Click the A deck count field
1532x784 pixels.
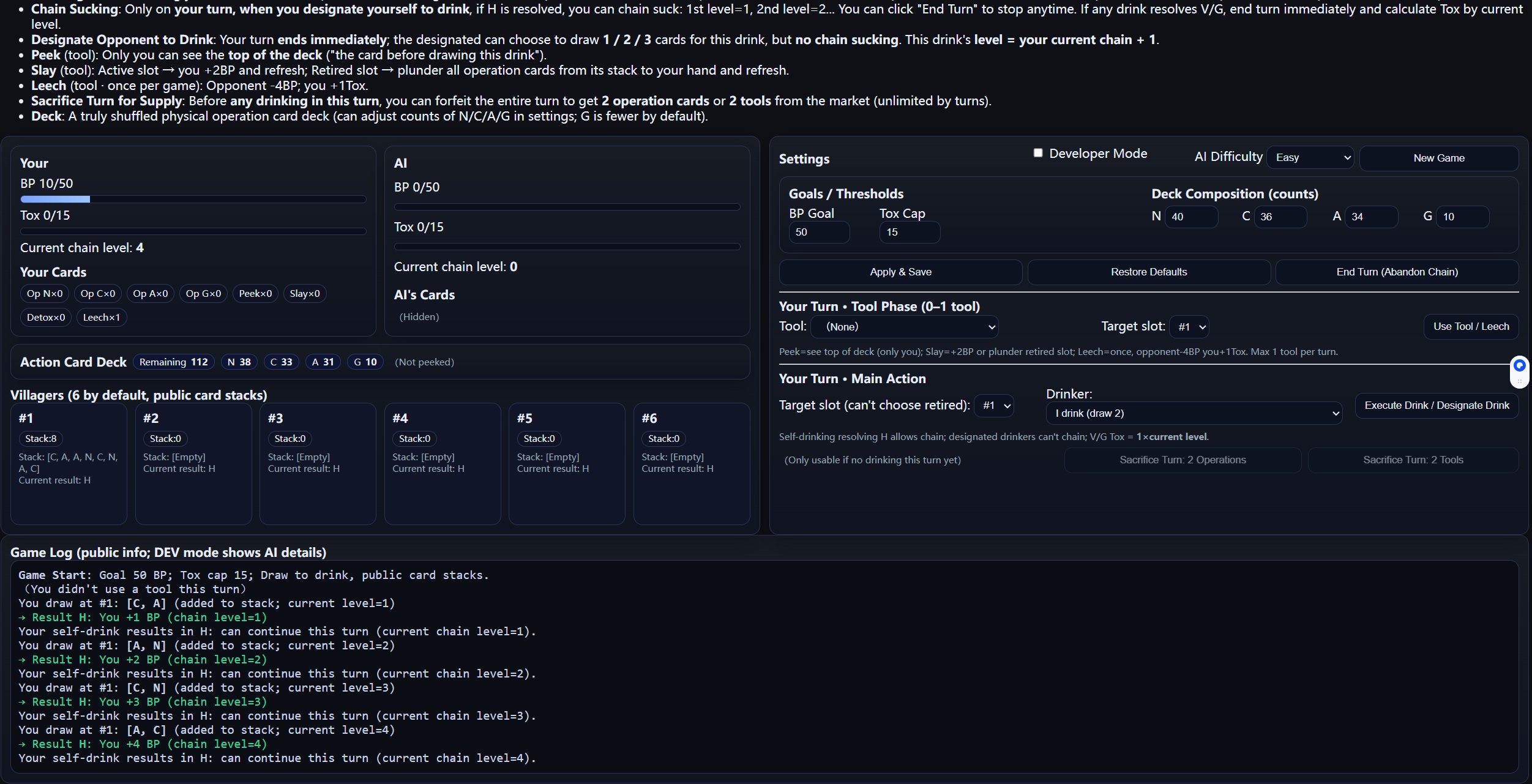point(1371,217)
